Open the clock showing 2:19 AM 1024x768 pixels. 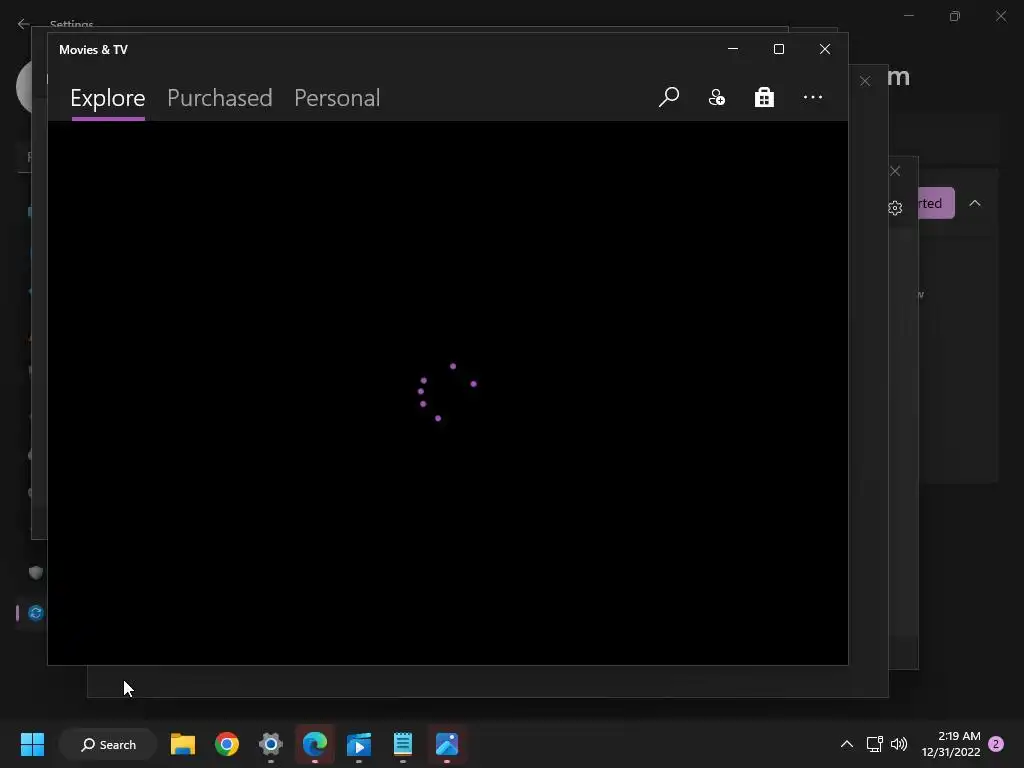[951, 744]
